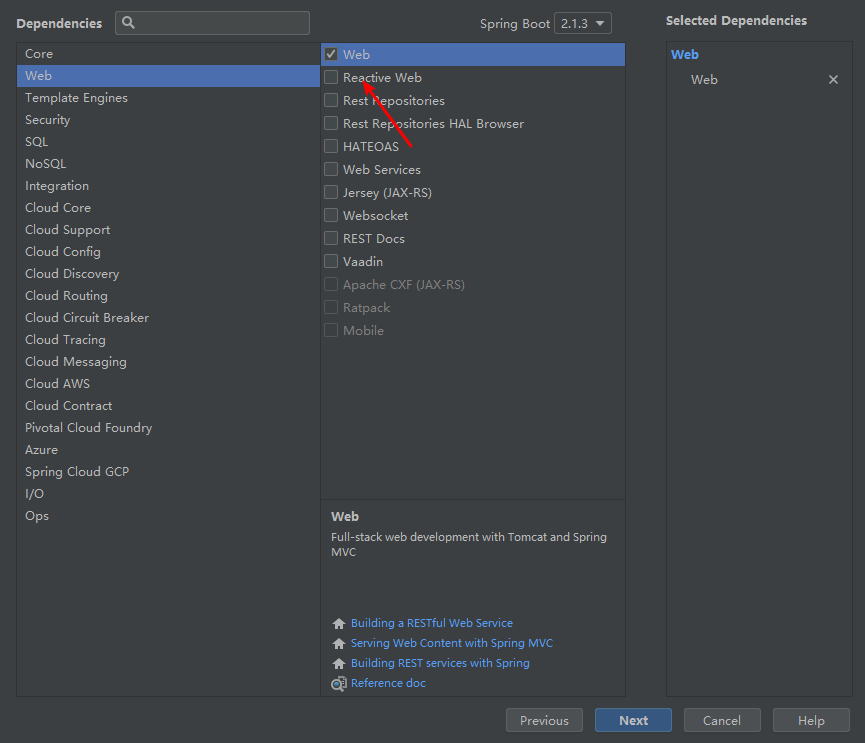Select the Security category in list
This screenshot has height=743, width=865.
pos(48,120)
